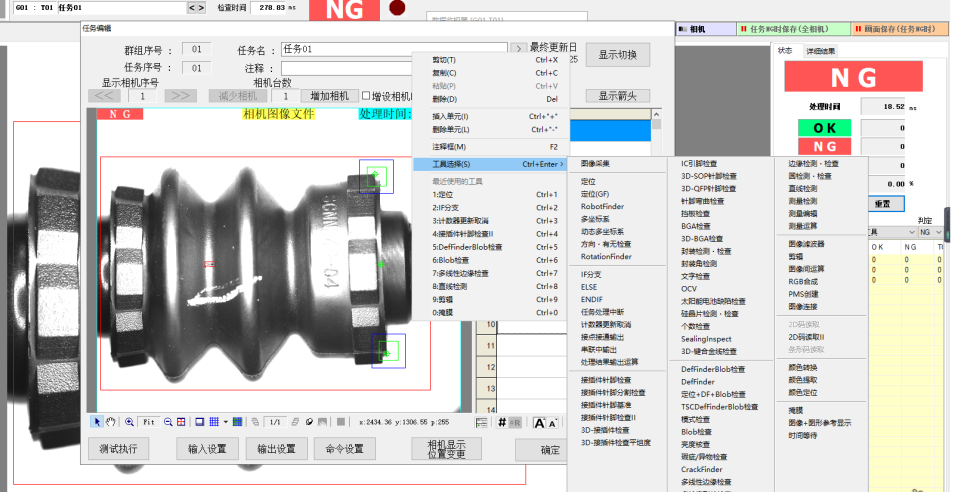Click the hash (#) display icon

502,423
